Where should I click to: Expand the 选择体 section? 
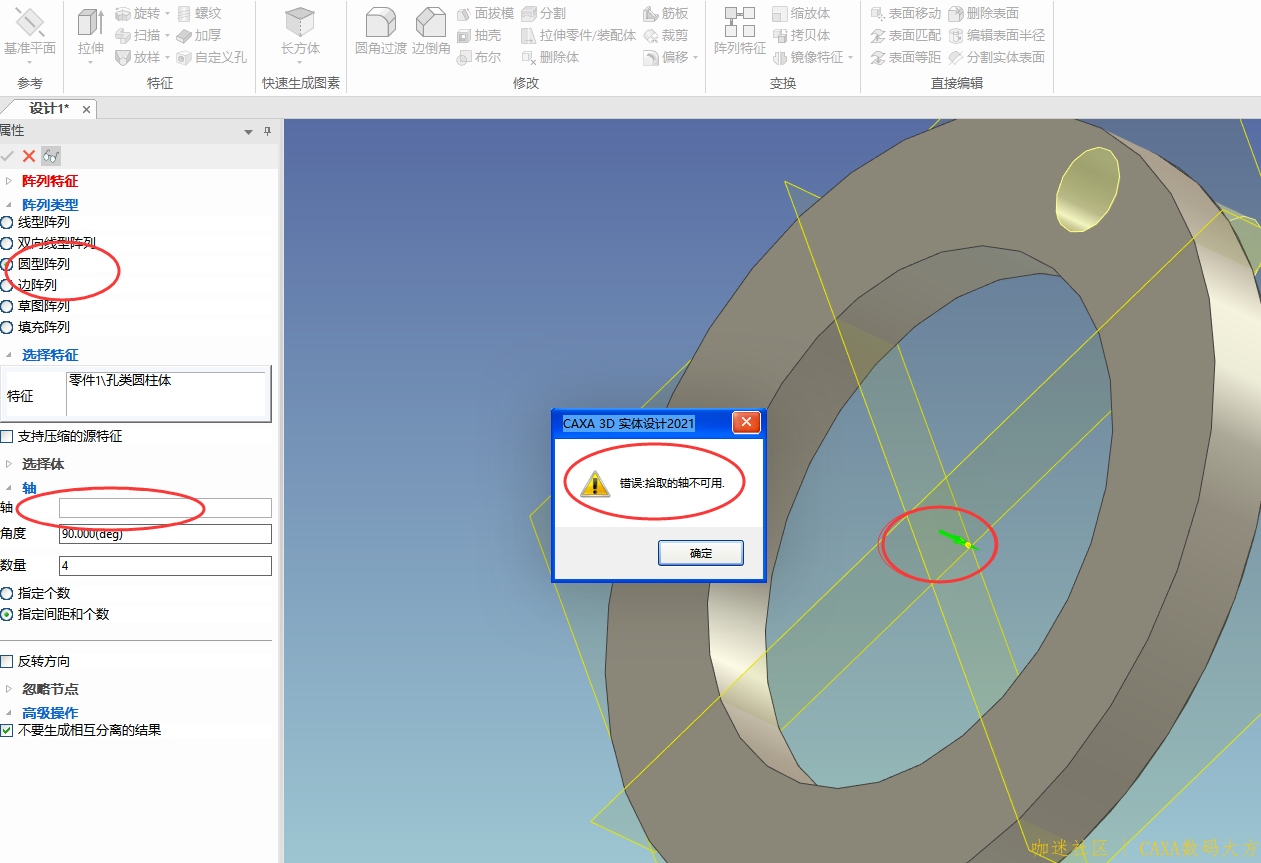[10, 464]
